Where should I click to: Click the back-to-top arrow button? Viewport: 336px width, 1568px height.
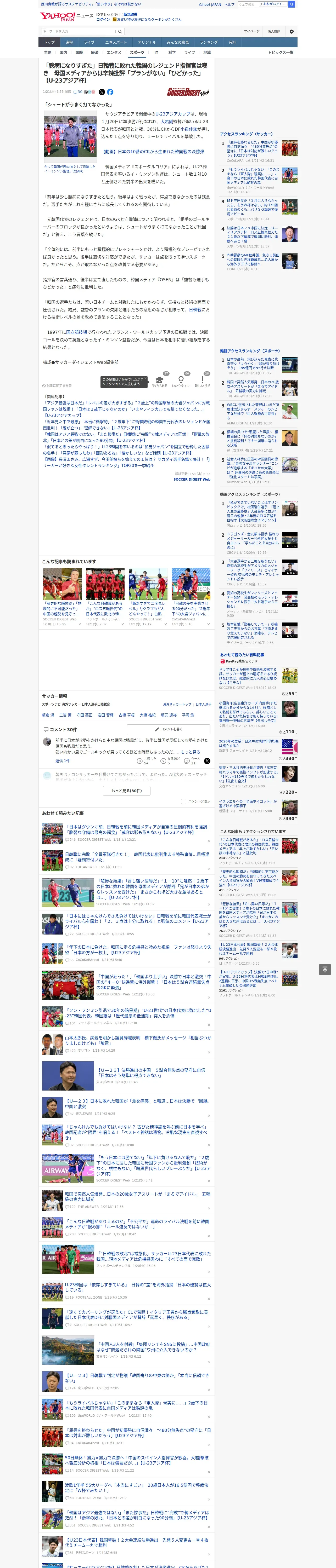[325, 969]
